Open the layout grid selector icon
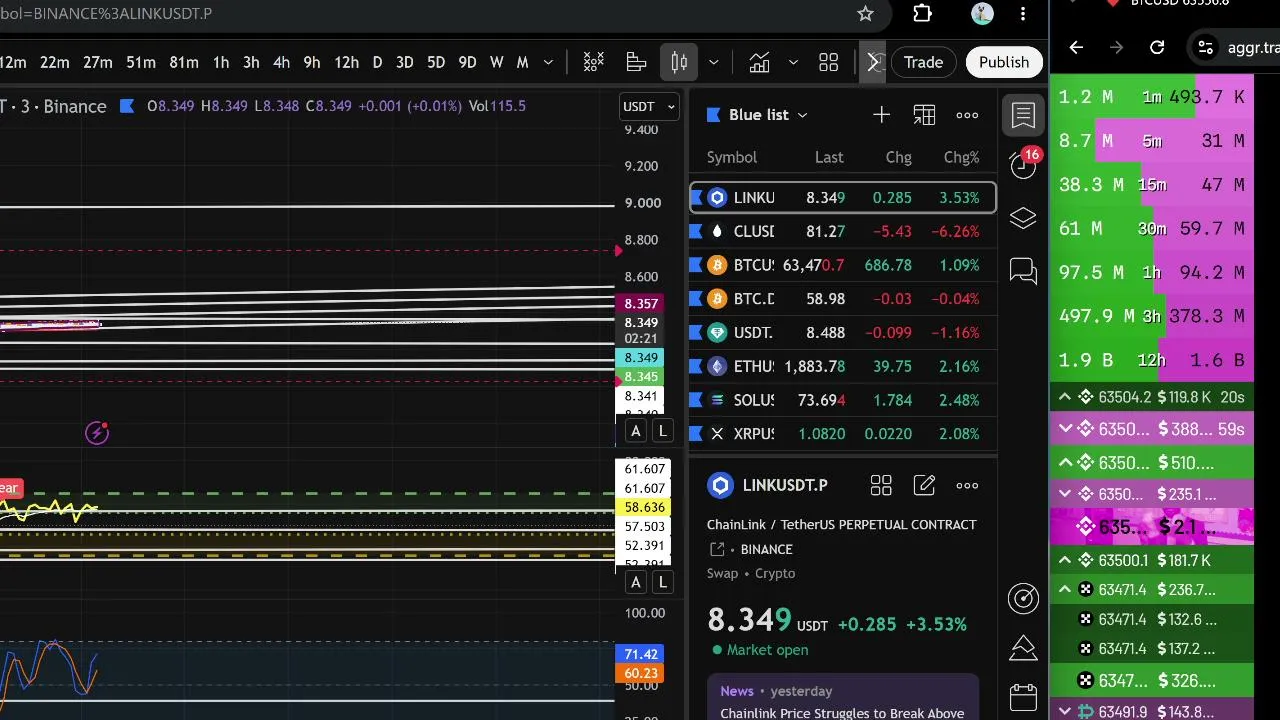This screenshot has width=1280, height=720. [x=829, y=62]
